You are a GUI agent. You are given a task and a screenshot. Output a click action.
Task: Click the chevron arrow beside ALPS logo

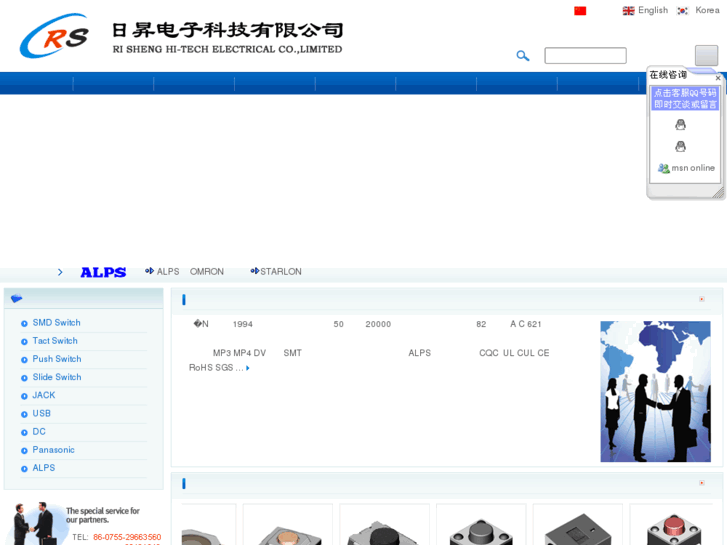60,272
